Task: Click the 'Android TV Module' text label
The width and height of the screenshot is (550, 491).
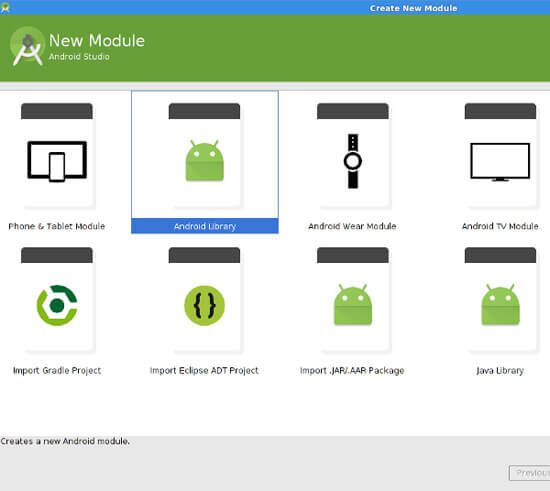Action: click(500, 226)
